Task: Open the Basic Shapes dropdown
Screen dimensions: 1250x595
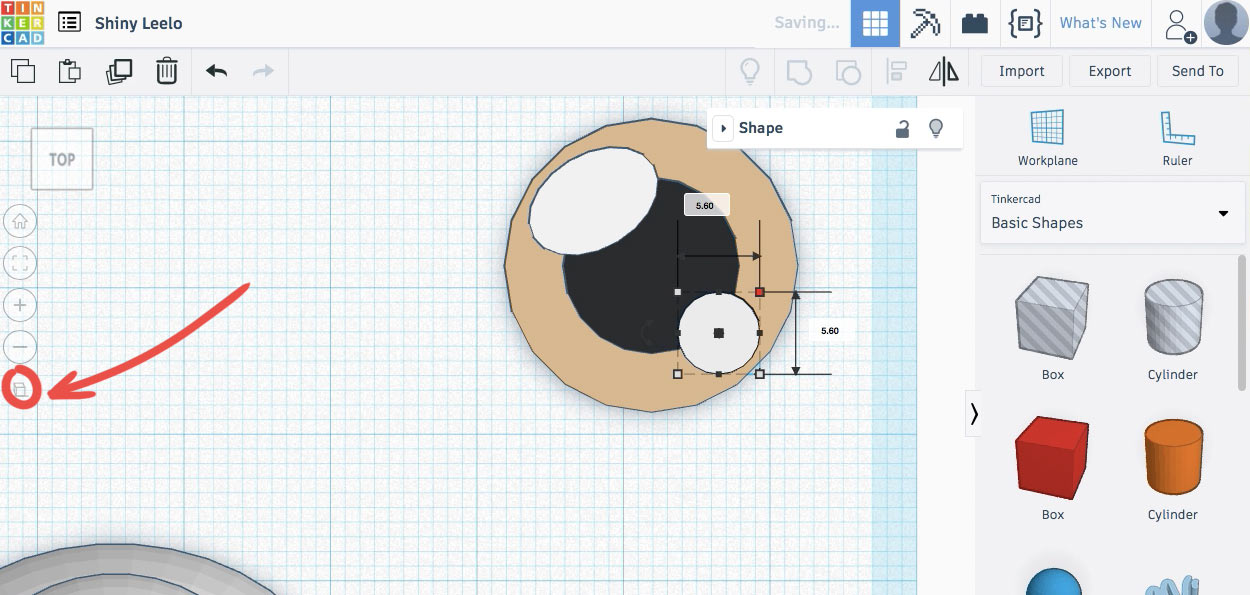Action: coord(1109,212)
